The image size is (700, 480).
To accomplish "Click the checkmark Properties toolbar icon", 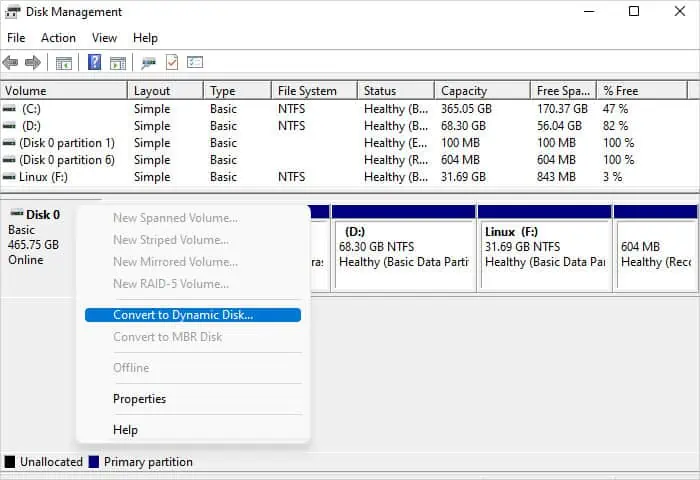I will click(x=172, y=62).
